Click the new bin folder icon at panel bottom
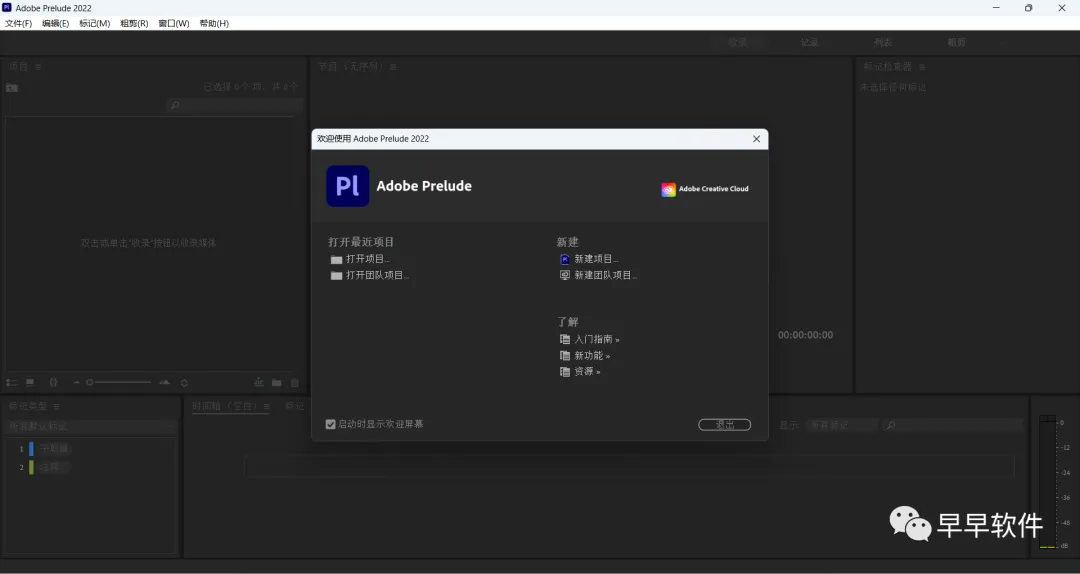This screenshot has width=1080, height=574. tap(276, 382)
